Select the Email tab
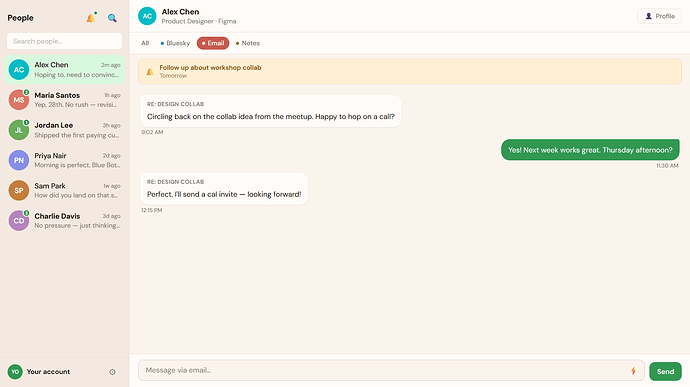Image resolution: width=690 pixels, height=387 pixels. click(x=213, y=43)
